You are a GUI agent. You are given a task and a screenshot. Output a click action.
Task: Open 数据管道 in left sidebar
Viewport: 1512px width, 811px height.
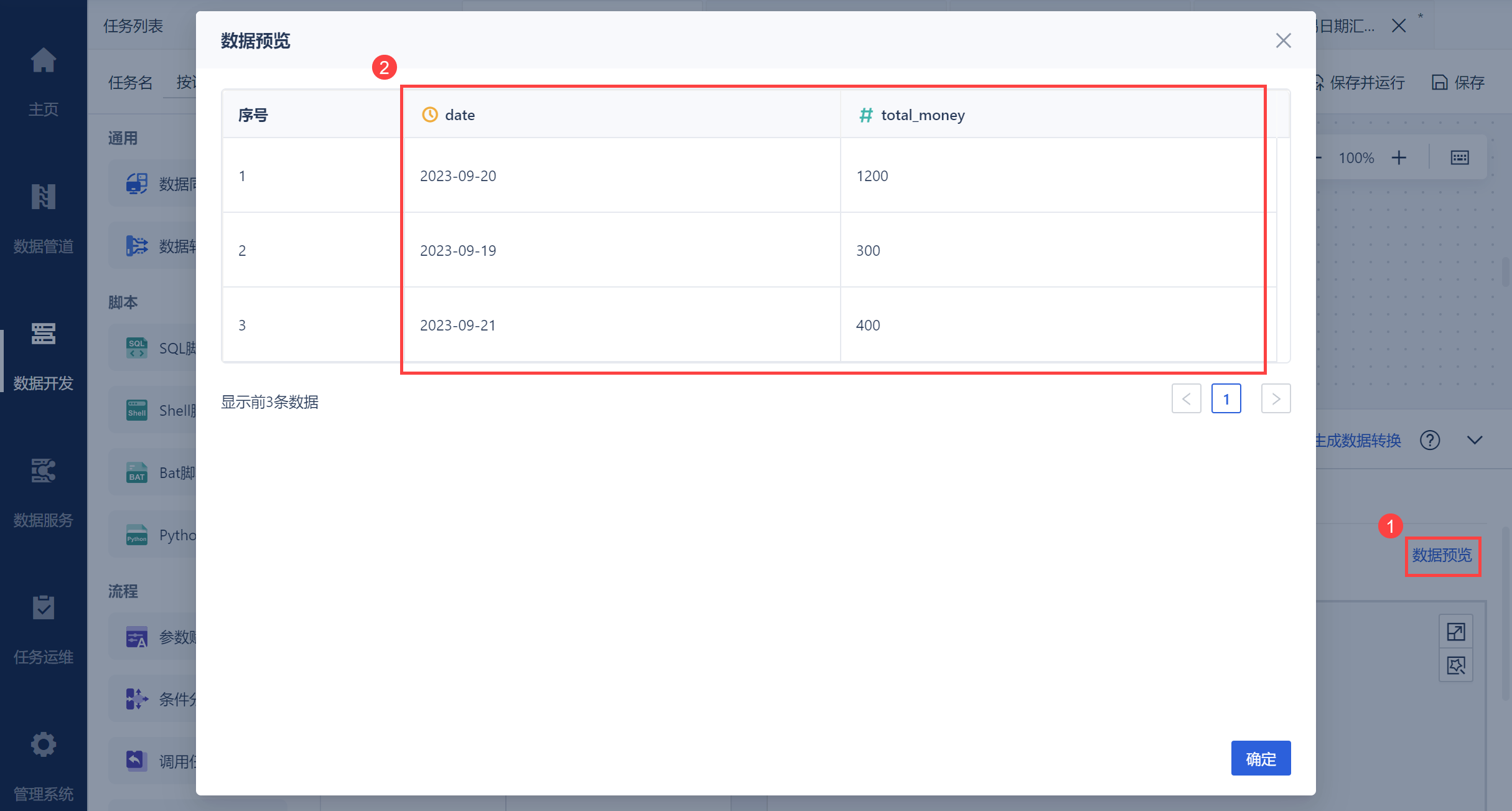43,197
